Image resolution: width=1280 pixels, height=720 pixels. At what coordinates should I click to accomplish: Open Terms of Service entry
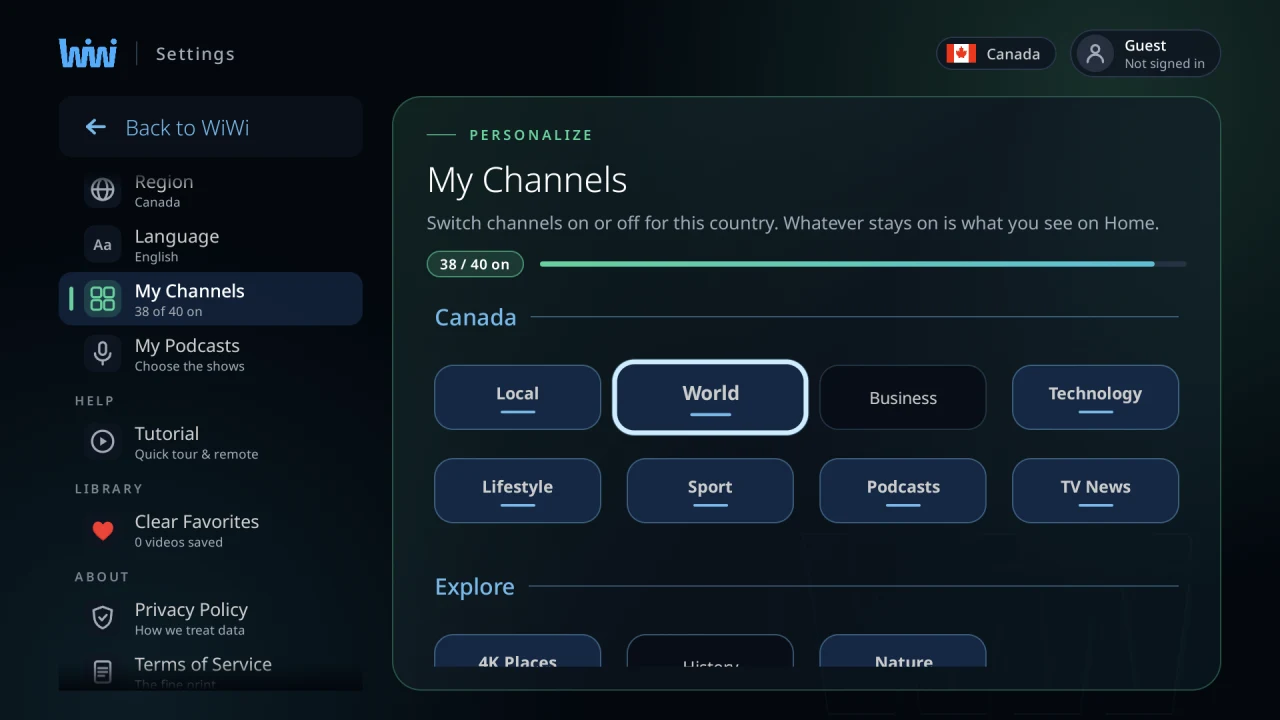211,672
